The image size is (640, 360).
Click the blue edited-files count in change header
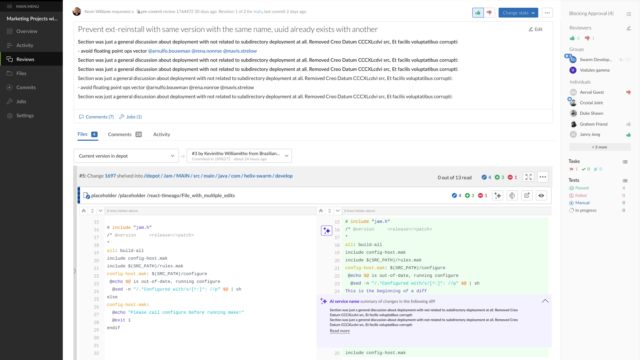[x=486, y=177]
